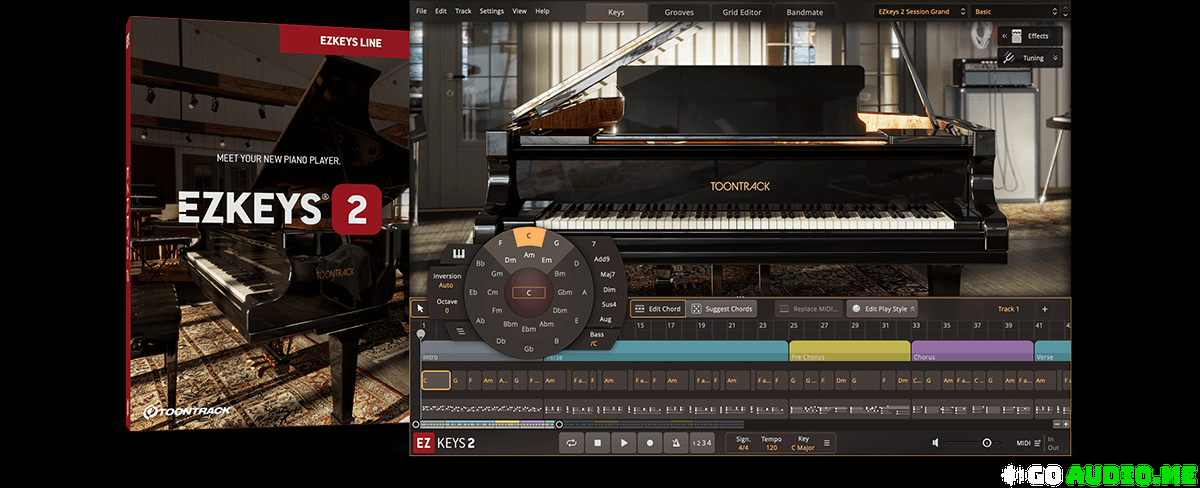1200x488 pixels.
Task: Switch to the Grooves tab
Action: [679, 12]
